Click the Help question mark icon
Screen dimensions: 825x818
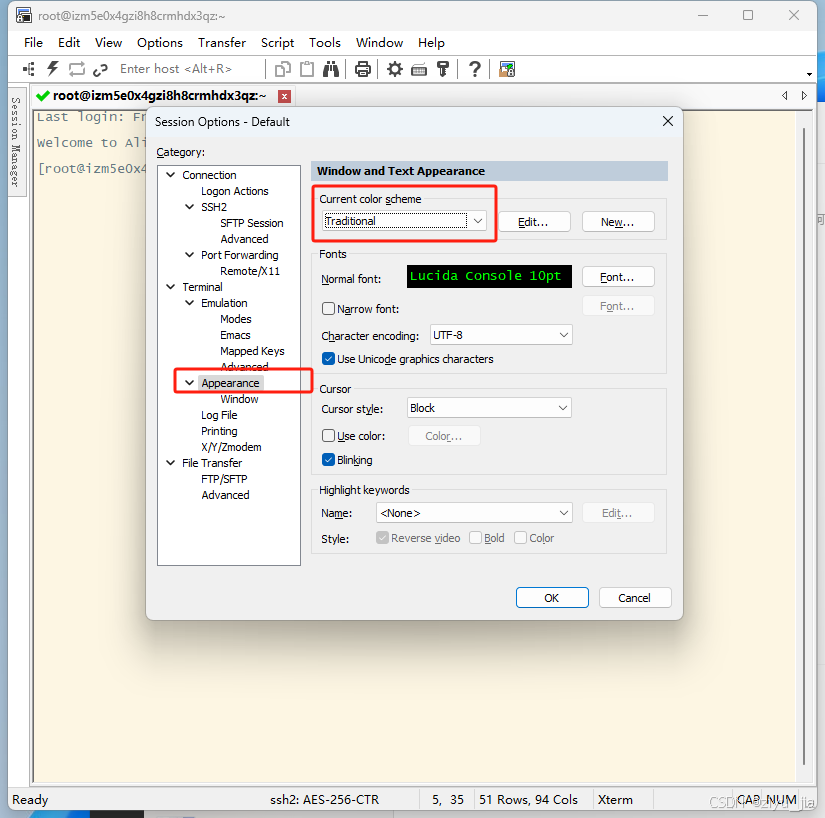pyautogui.click(x=475, y=69)
